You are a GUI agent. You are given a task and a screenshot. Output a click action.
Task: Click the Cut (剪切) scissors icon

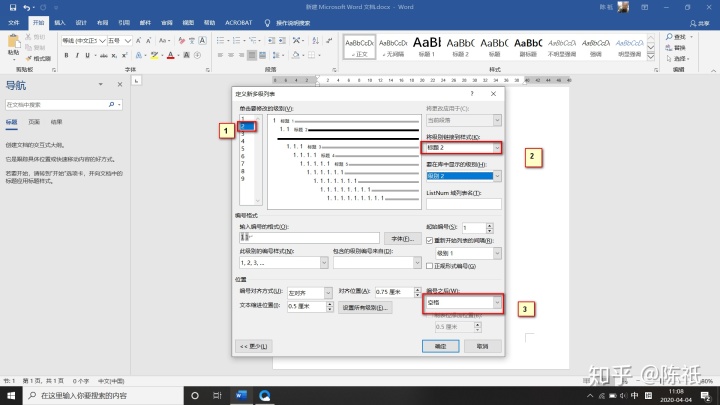click(x=28, y=37)
